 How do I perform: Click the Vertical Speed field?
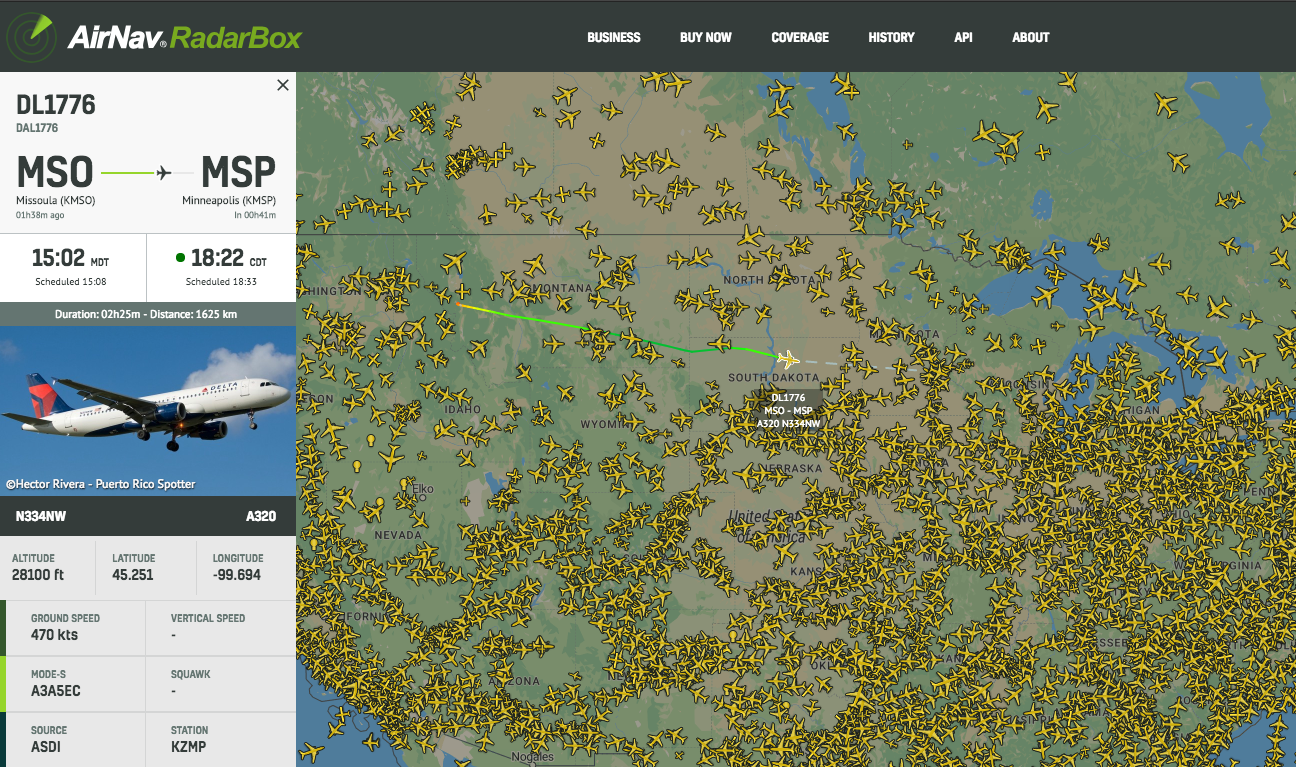click(x=221, y=628)
